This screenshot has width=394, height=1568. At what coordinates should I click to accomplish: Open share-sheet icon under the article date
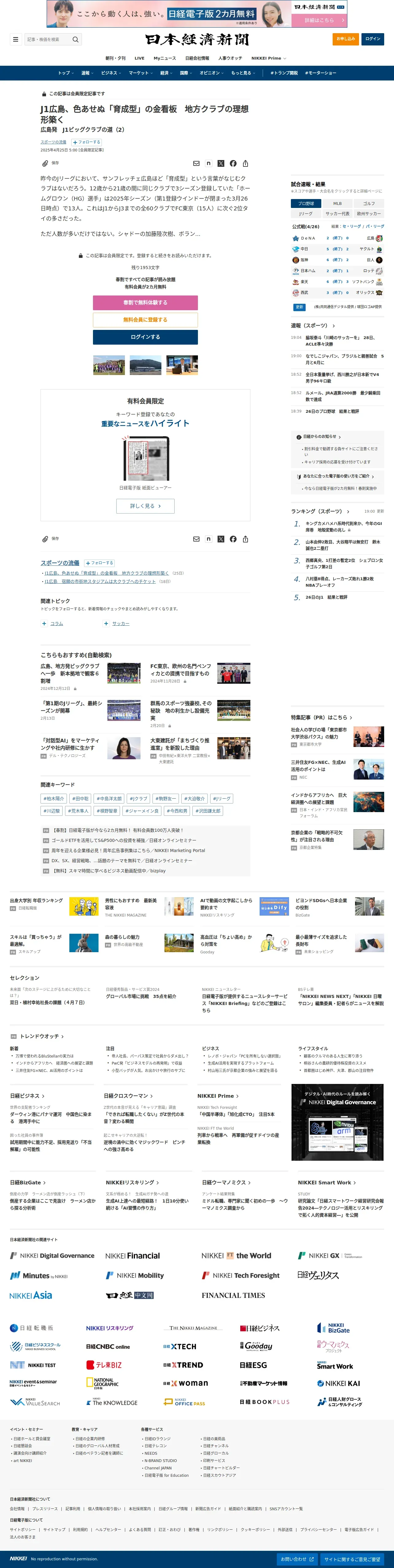point(246,163)
